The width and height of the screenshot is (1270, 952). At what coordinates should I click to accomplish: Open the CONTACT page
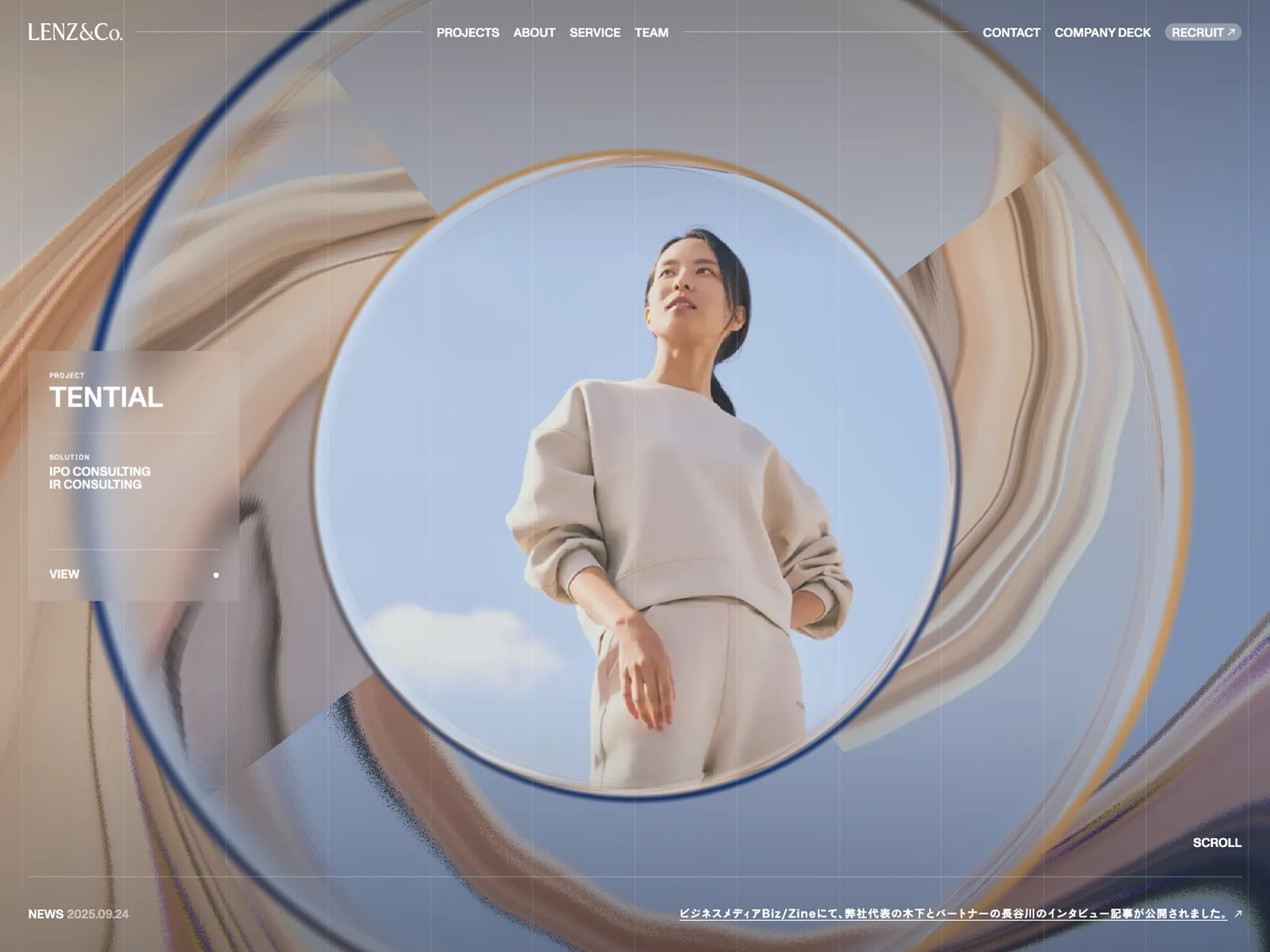click(x=1011, y=33)
